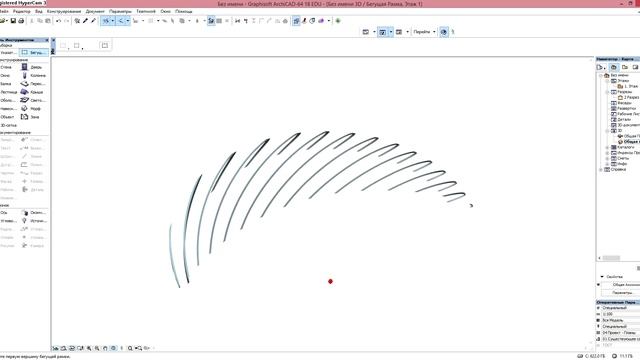
Task: Toggle the guide lines button in toolbar
Action: click(x=106, y=21)
